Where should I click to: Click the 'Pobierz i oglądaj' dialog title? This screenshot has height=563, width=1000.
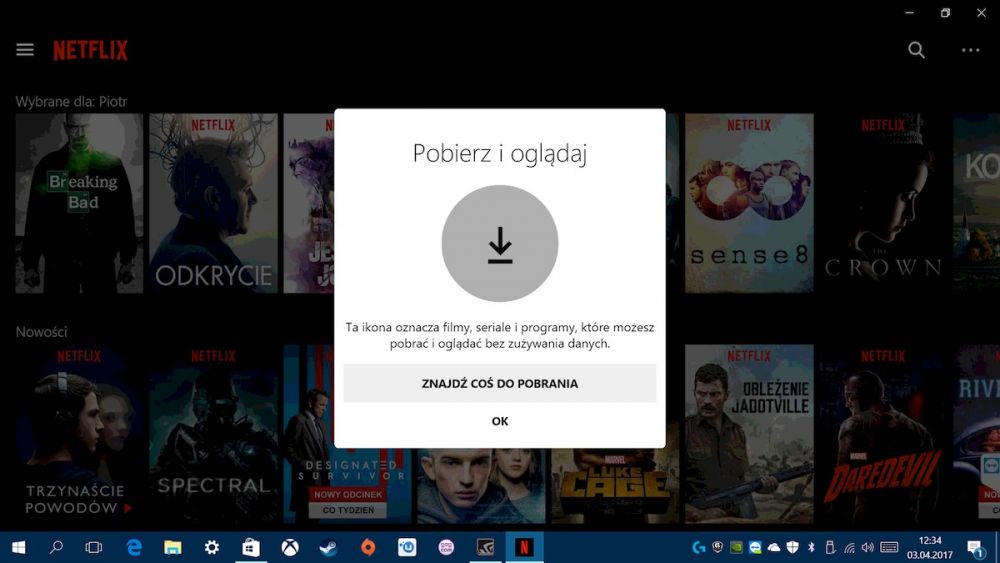click(x=500, y=153)
